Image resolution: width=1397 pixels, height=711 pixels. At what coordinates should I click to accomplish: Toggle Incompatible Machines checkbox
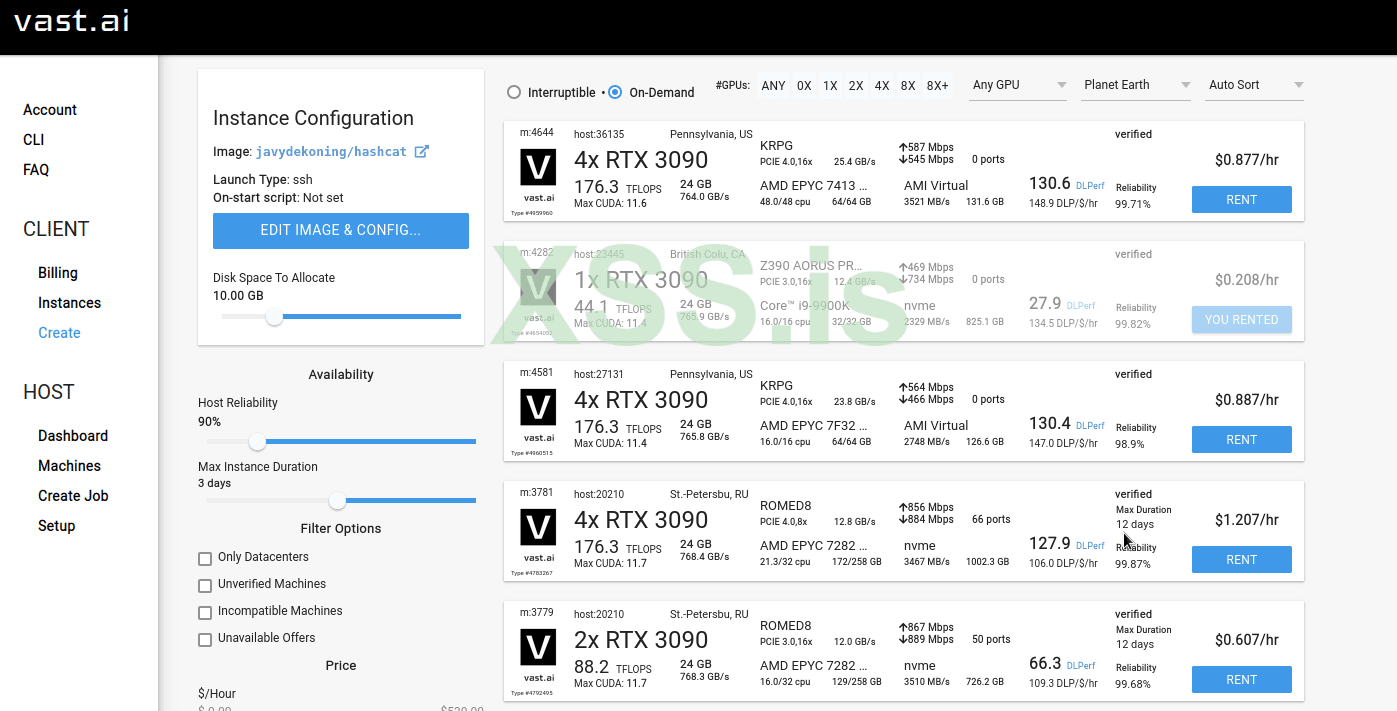click(205, 612)
